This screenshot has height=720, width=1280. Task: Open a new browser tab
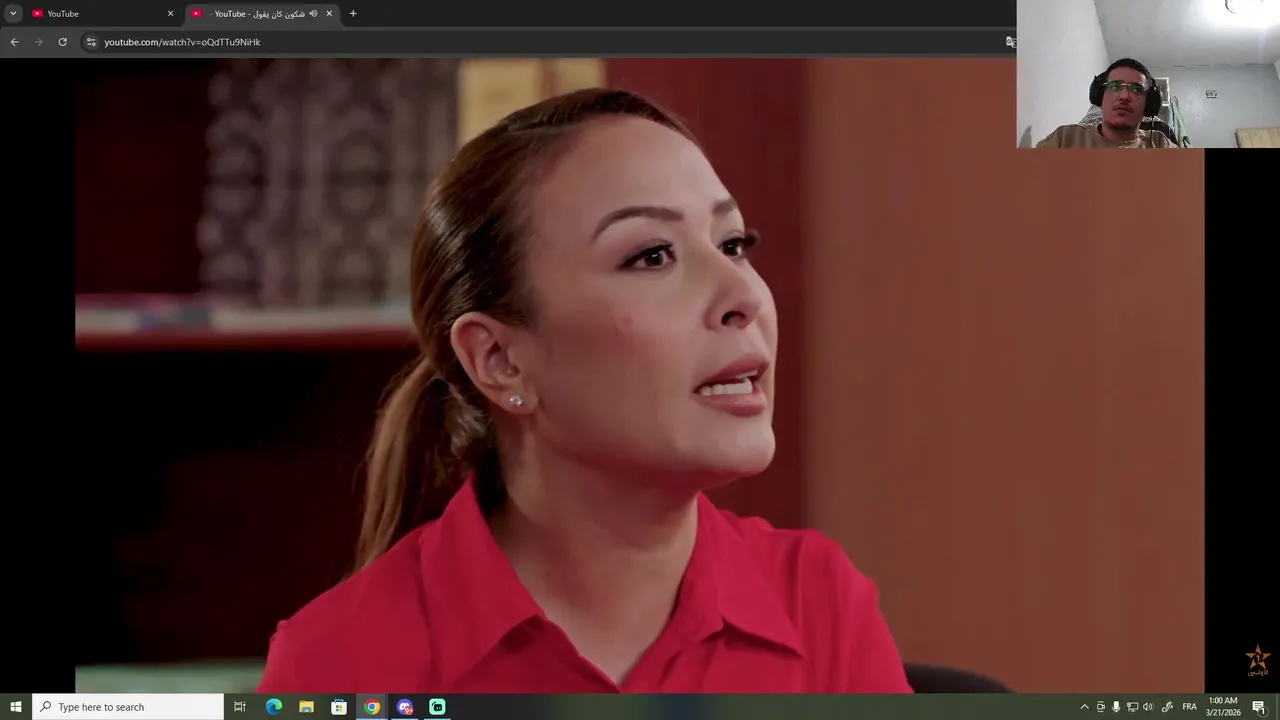click(x=353, y=14)
